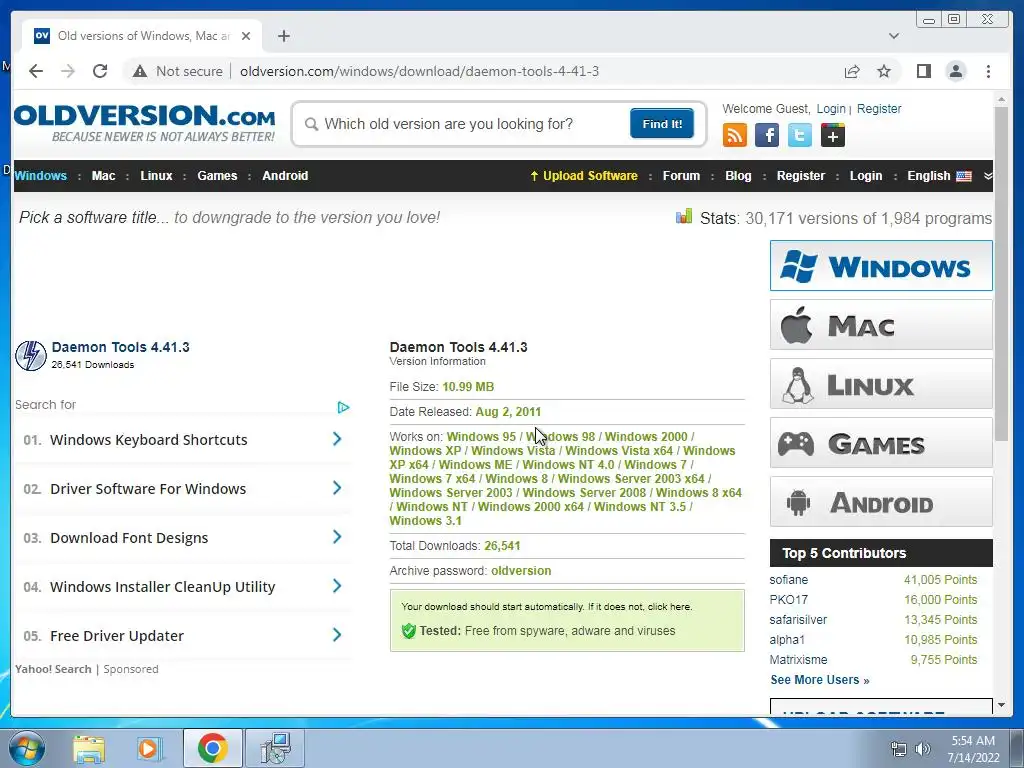Open the Windows Start button
The image size is (1024, 768).
tap(27, 748)
